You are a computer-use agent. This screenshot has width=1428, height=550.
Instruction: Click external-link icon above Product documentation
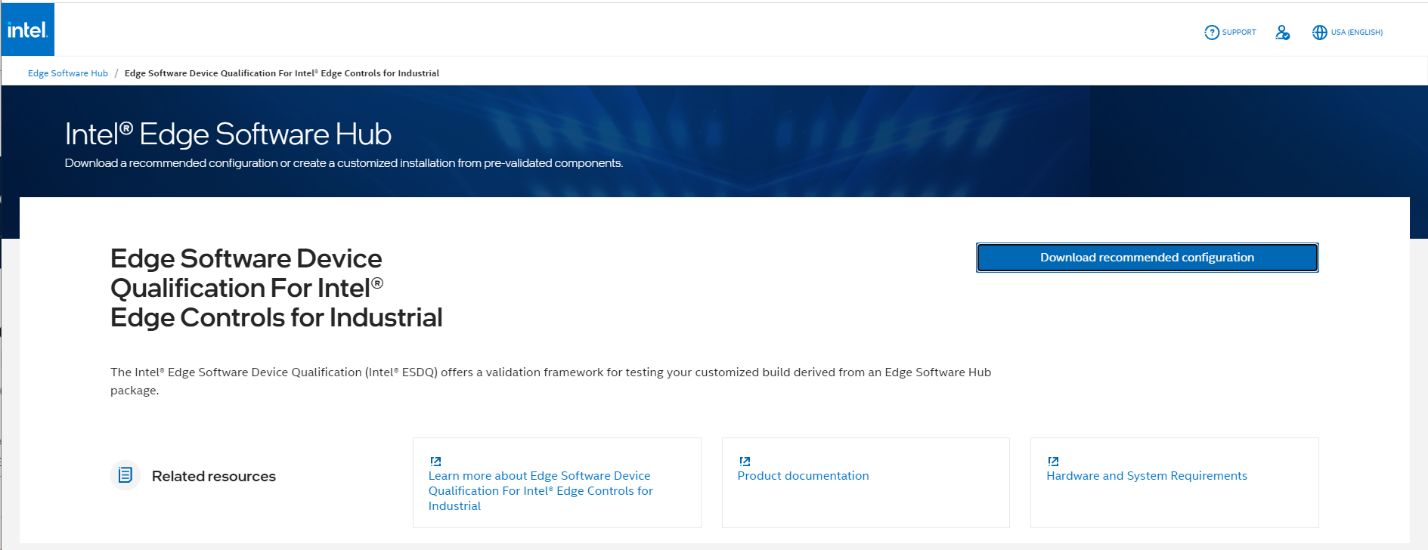745,461
